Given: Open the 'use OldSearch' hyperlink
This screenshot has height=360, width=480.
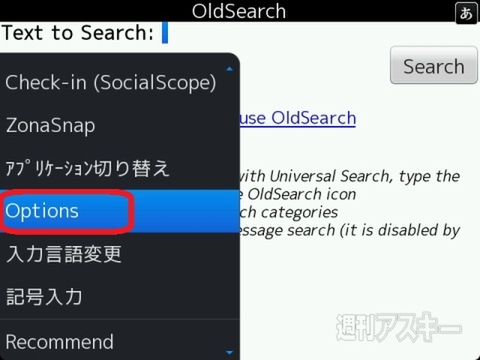Looking at the screenshot, I should click(x=298, y=118).
